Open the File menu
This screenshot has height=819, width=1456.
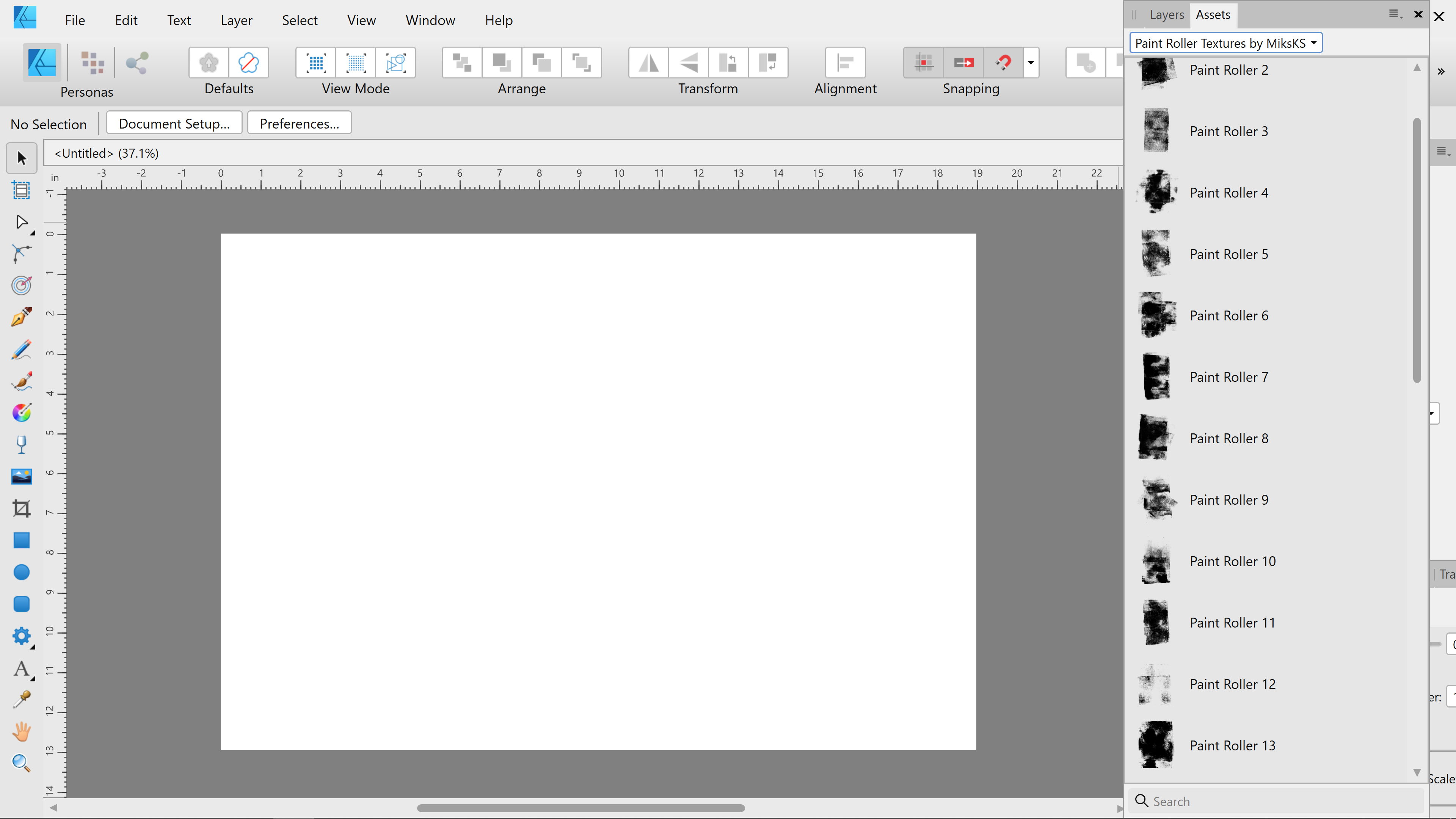click(75, 20)
